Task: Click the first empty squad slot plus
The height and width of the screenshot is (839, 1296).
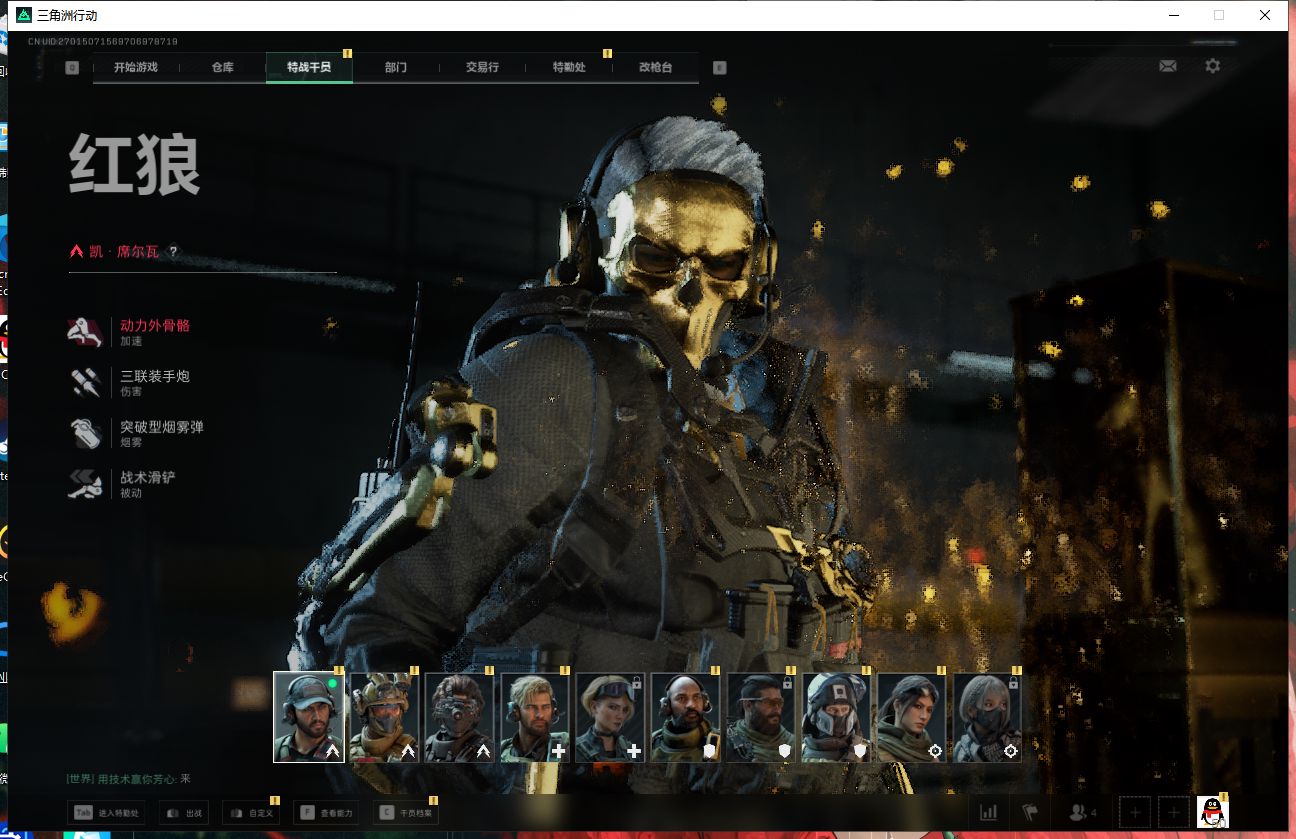Action: tap(1134, 813)
